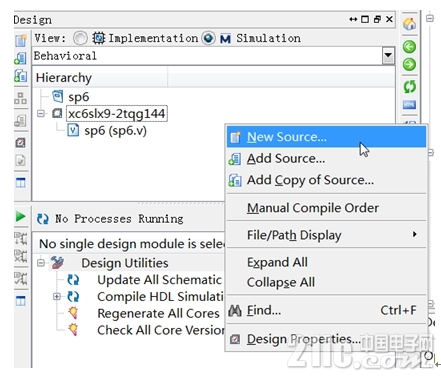The height and width of the screenshot is (377, 441).
Task: Choose Add Source... from the context menu
Action: [x=326, y=159]
